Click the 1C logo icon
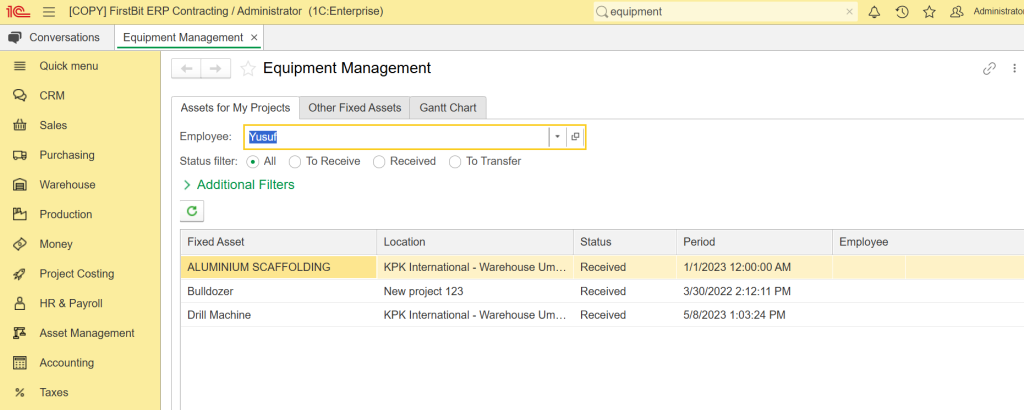1024x410 pixels. pos(19,11)
